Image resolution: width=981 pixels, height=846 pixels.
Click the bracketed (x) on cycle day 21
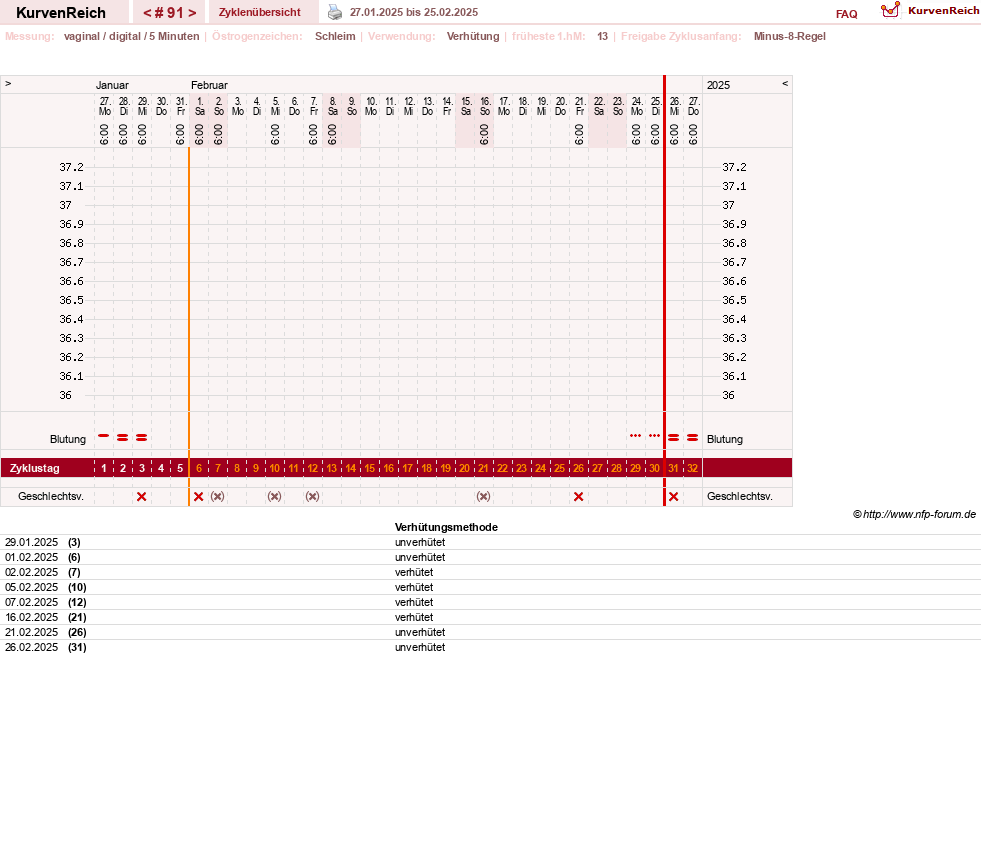click(x=483, y=496)
